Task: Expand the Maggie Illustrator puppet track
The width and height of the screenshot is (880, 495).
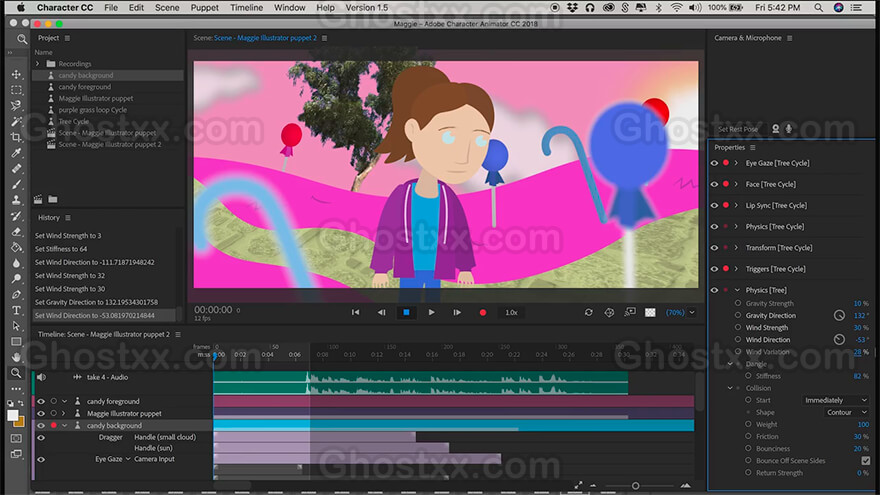Action: point(64,414)
